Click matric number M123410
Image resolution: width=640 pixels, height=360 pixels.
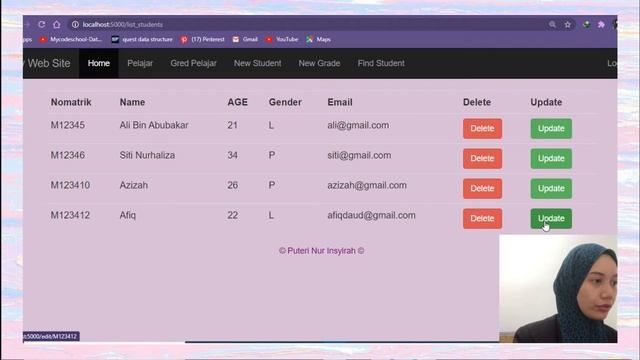pyautogui.click(x=70, y=185)
